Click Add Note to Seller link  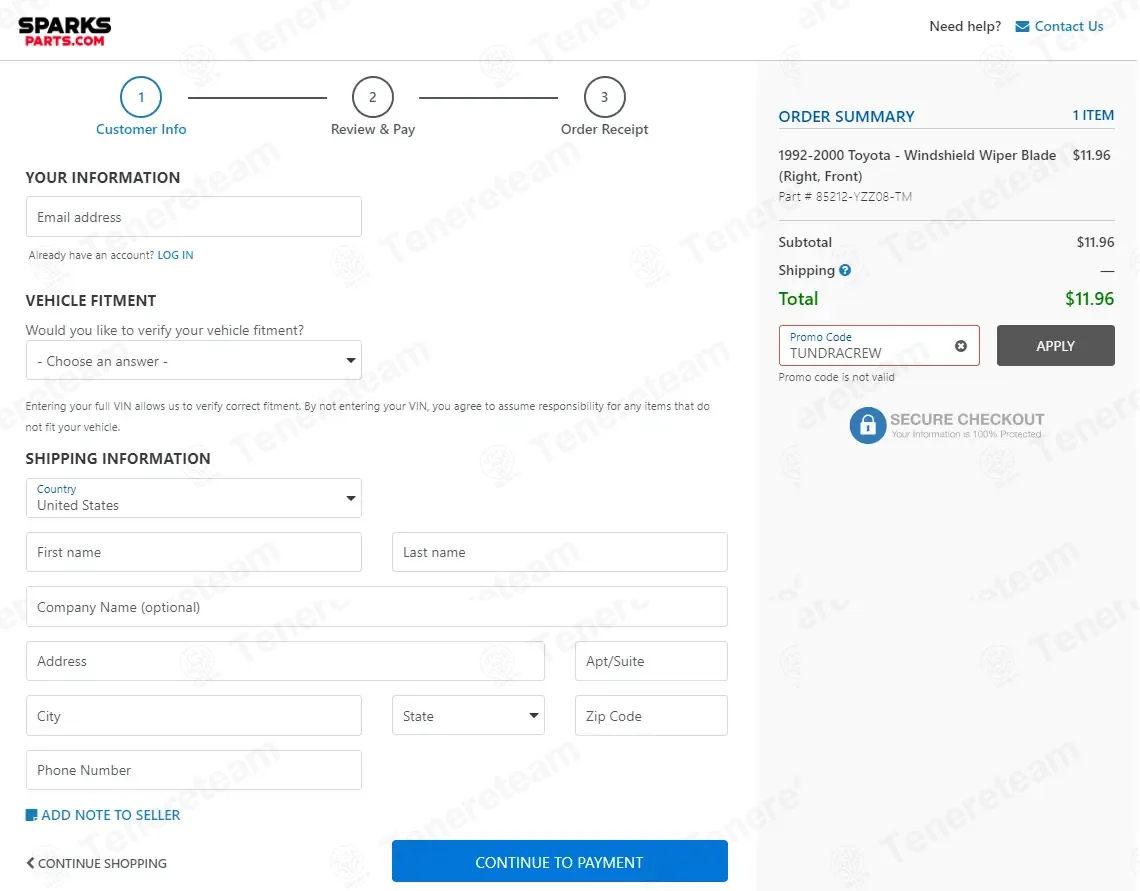(111, 815)
